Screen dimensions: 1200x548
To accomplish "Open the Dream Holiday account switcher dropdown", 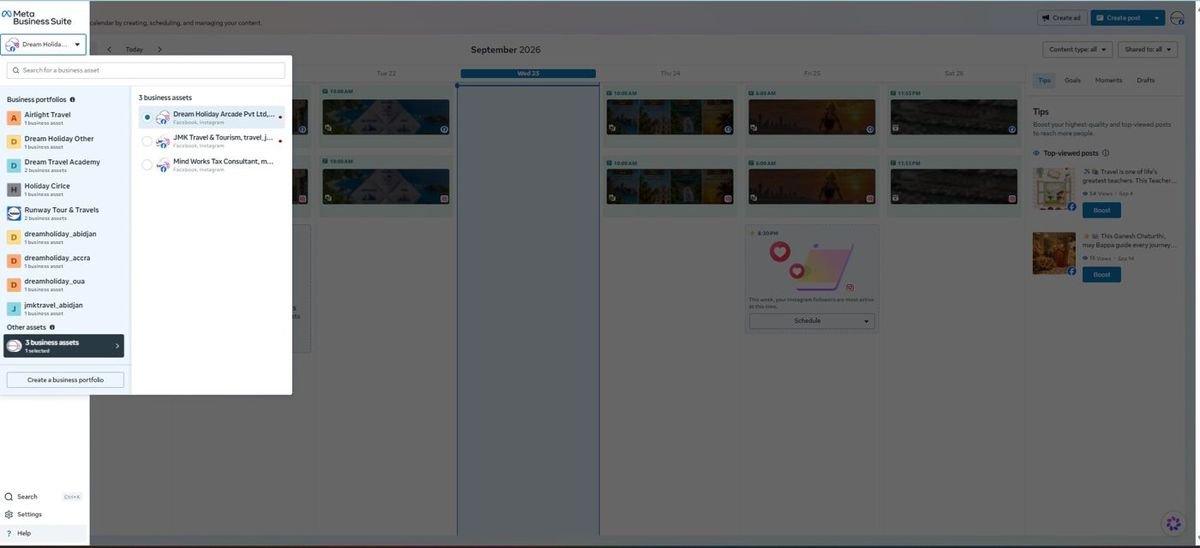I will pos(44,44).
